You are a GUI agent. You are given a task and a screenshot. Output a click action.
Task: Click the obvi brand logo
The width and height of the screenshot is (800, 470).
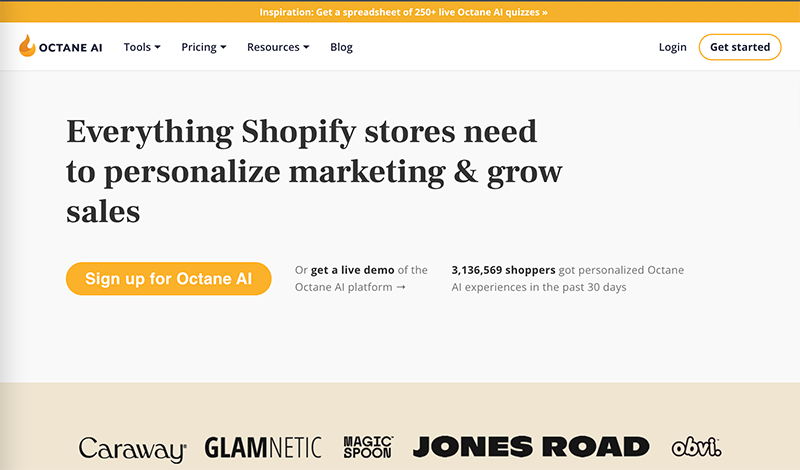696,447
